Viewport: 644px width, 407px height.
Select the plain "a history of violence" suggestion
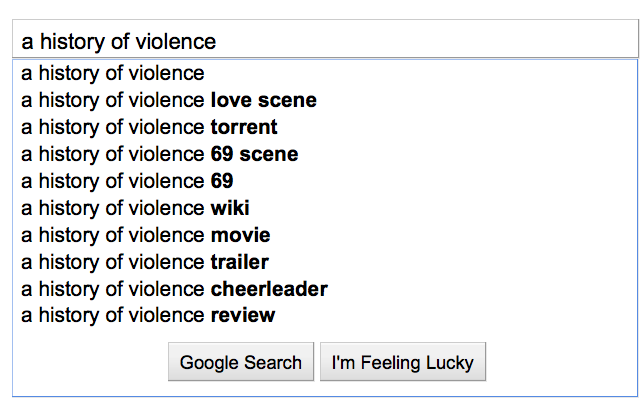tap(113, 73)
